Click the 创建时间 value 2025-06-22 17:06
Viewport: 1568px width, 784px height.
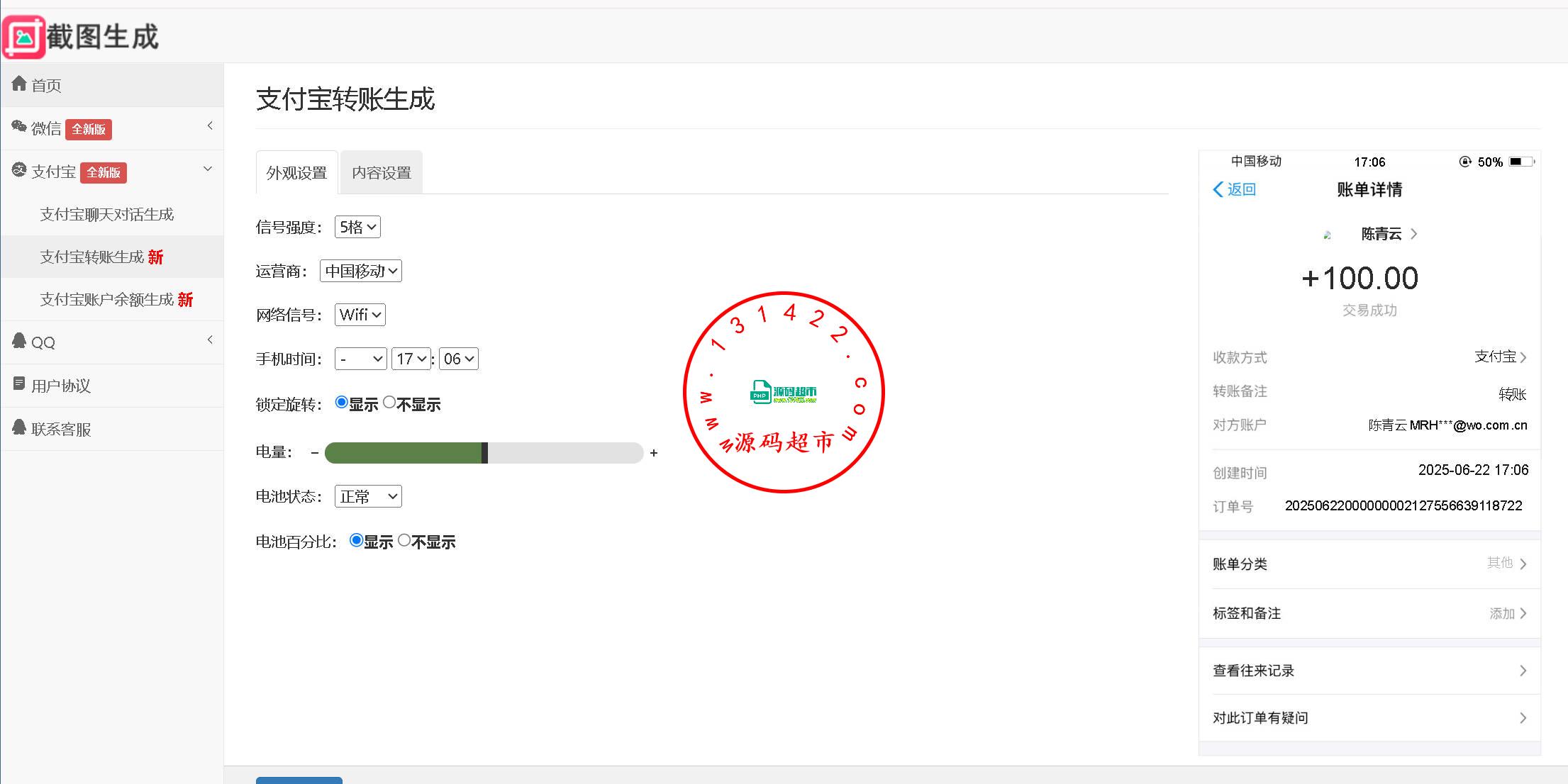click(x=1473, y=470)
